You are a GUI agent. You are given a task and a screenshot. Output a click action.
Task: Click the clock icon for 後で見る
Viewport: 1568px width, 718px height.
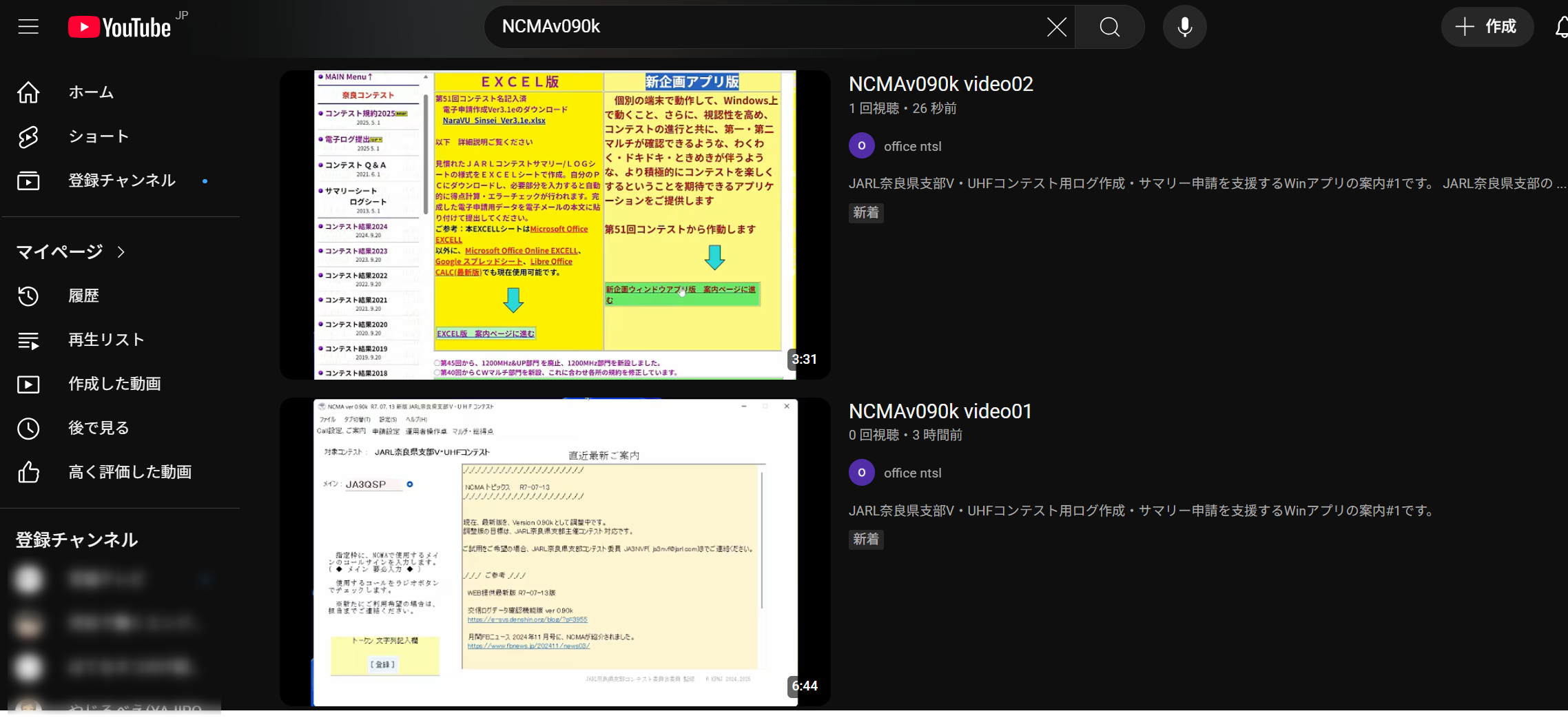(x=28, y=428)
